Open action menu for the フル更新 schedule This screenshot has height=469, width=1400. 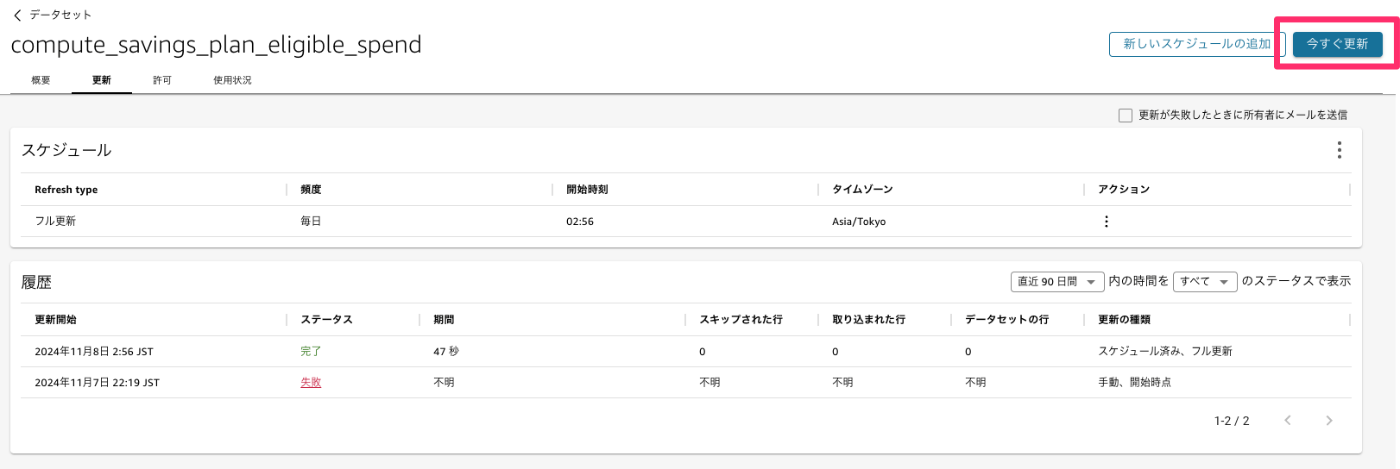(x=1106, y=222)
